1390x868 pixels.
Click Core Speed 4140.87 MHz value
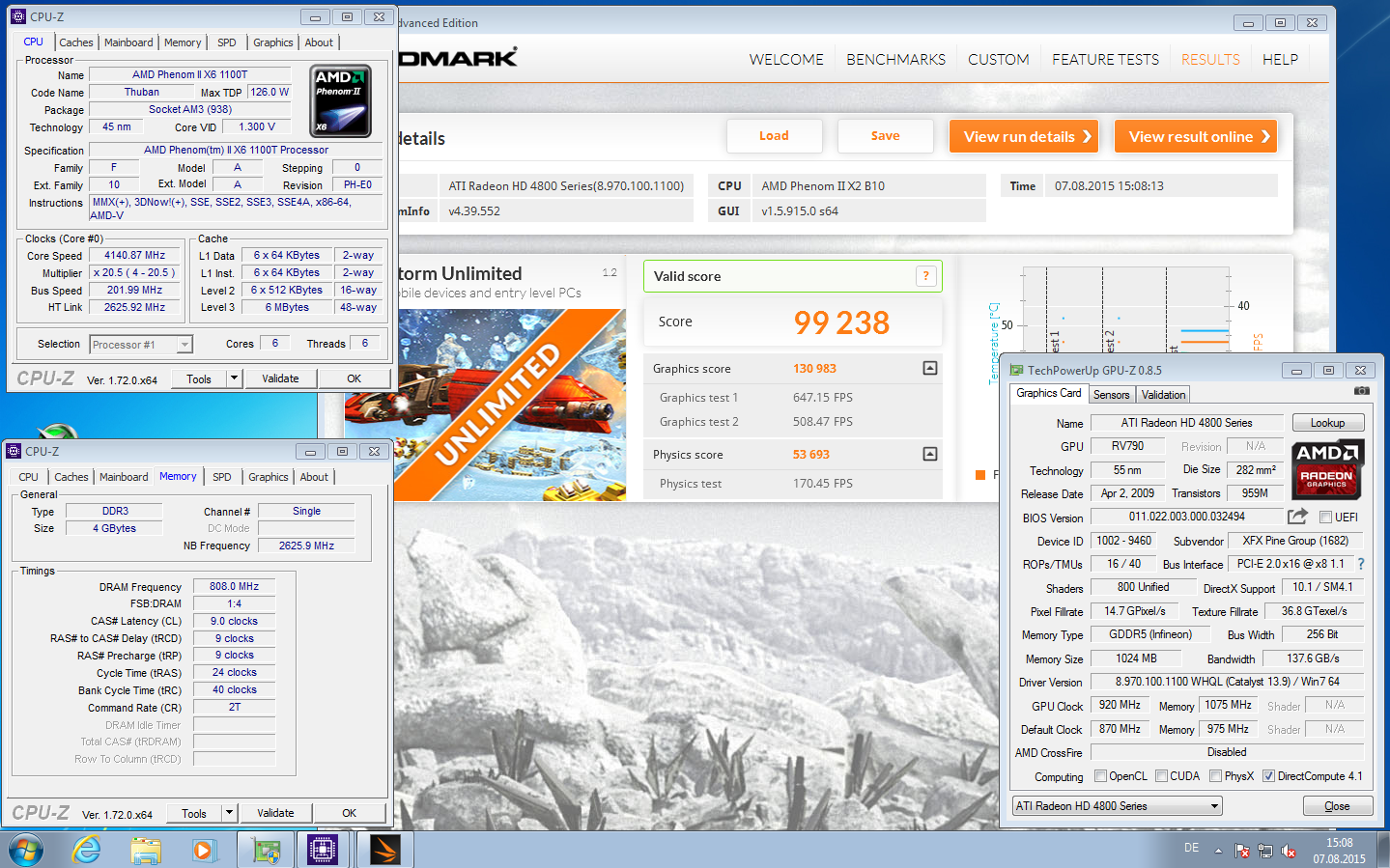point(135,255)
